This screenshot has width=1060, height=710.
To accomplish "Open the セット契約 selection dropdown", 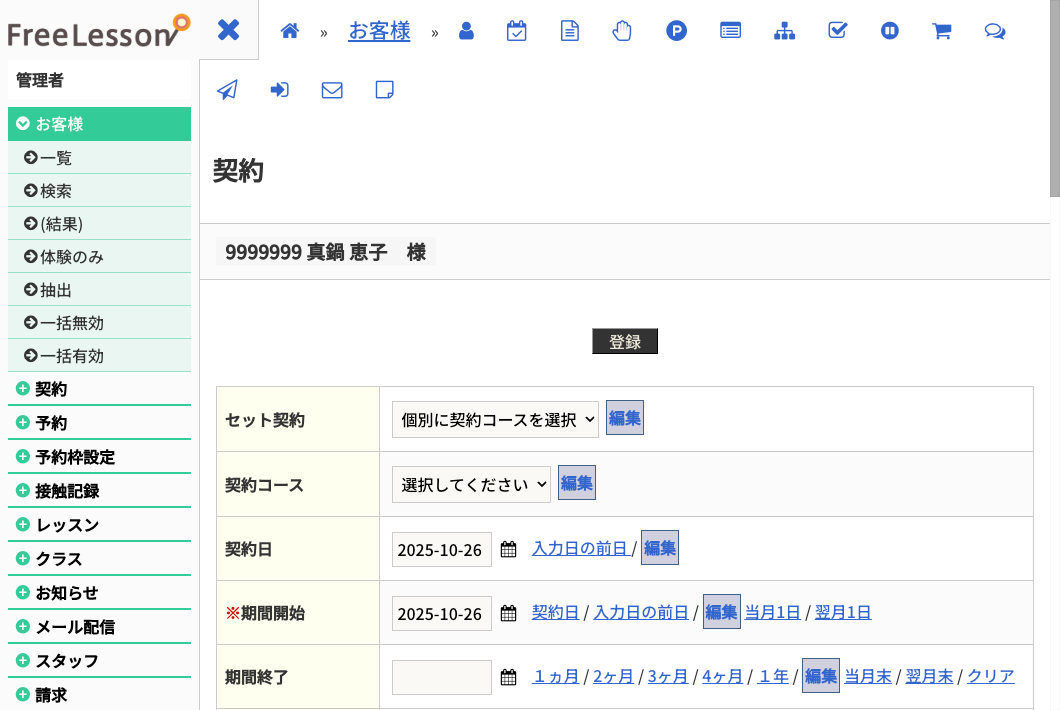I will point(495,419).
